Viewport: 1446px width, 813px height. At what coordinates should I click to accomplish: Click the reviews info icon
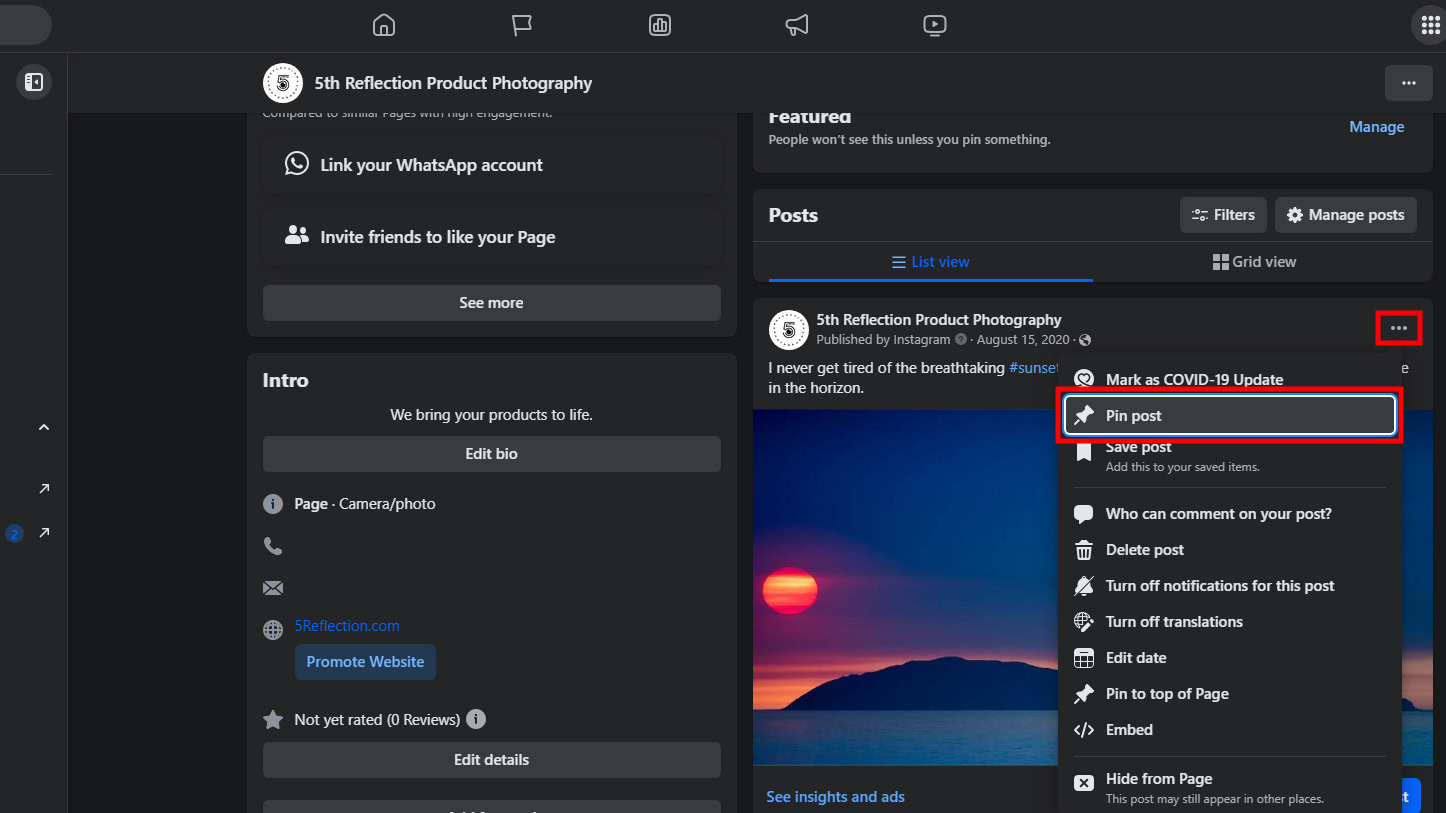click(x=476, y=719)
